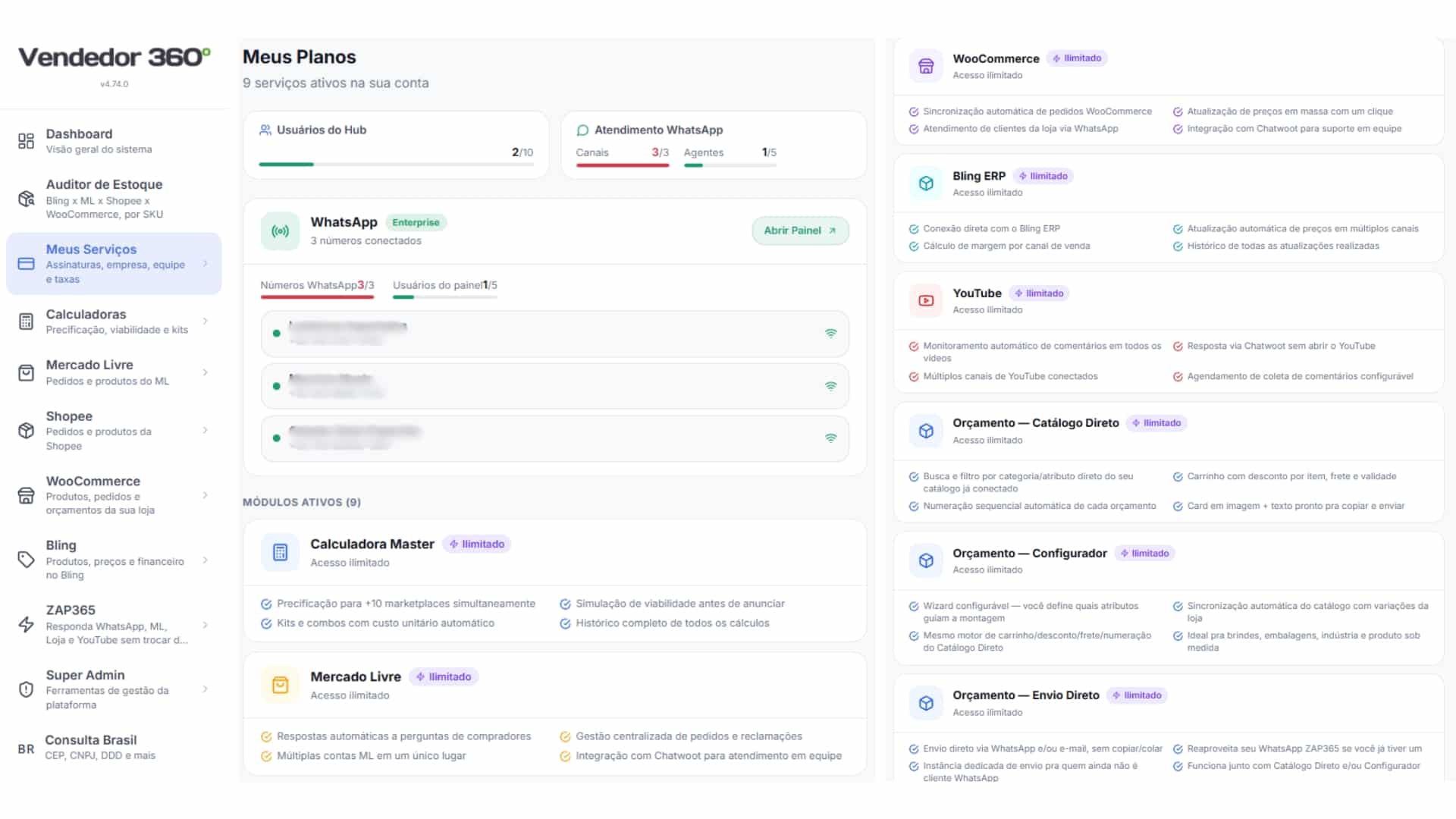
Task: Click the Enterprise badge next to WhatsApp
Action: tap(416, 222)
